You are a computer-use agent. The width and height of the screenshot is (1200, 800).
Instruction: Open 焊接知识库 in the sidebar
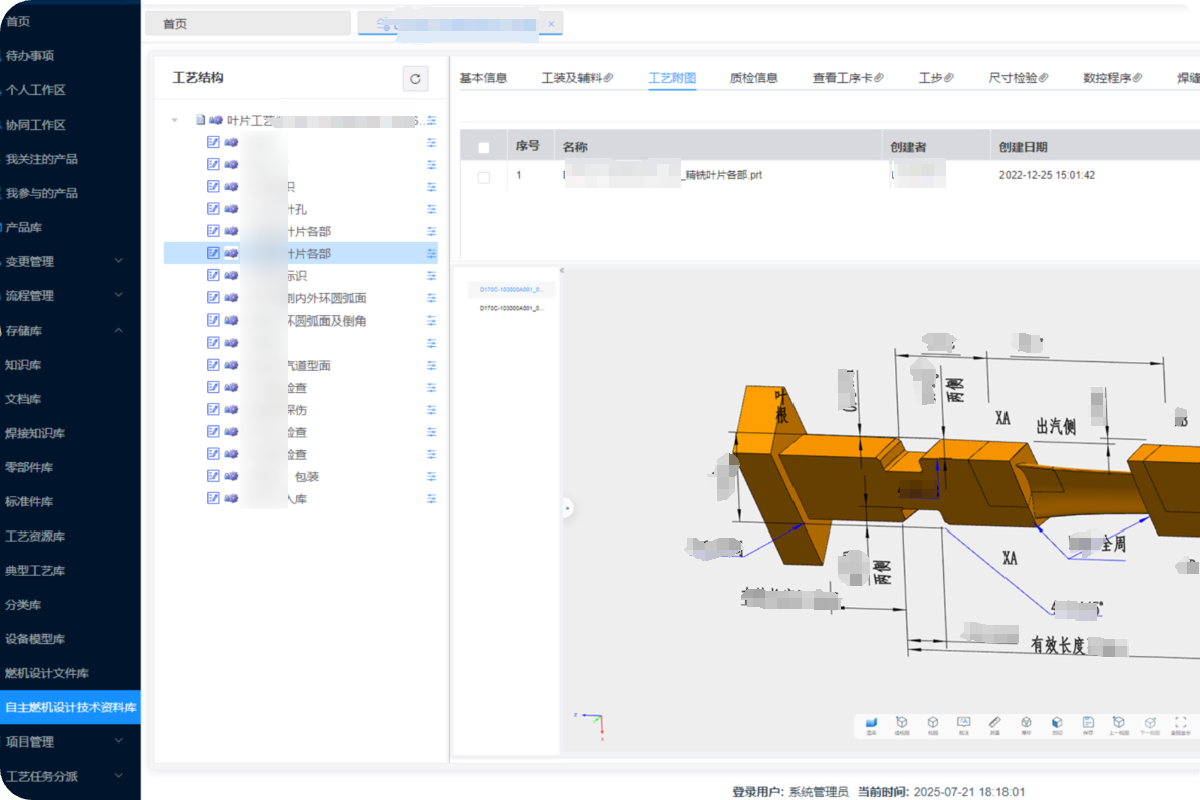35,433
